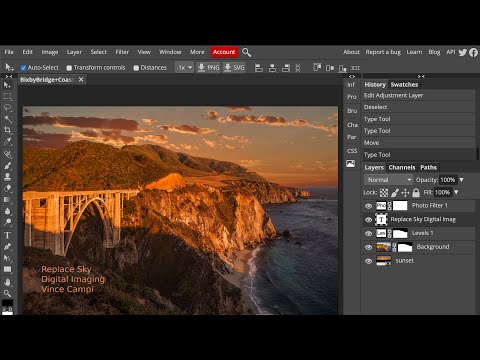
Task: Hide the Replace Sky text layer
Action: tap(368, 220)
